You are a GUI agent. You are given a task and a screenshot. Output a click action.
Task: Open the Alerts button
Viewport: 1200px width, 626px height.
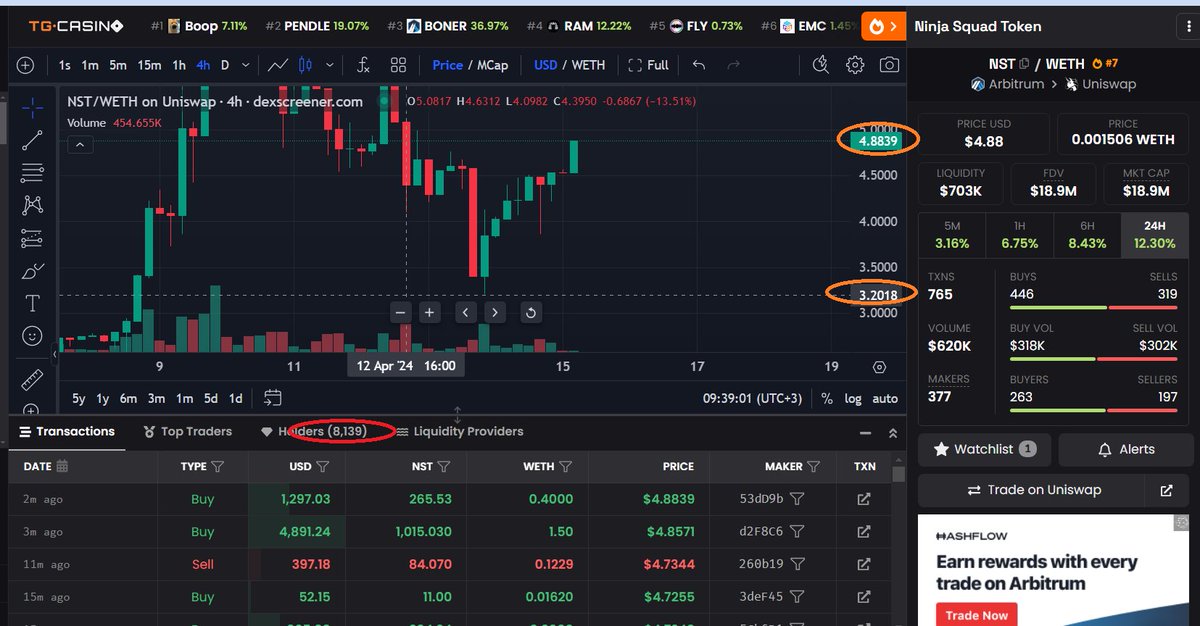pyautogui.click(x=1126, y=449)
